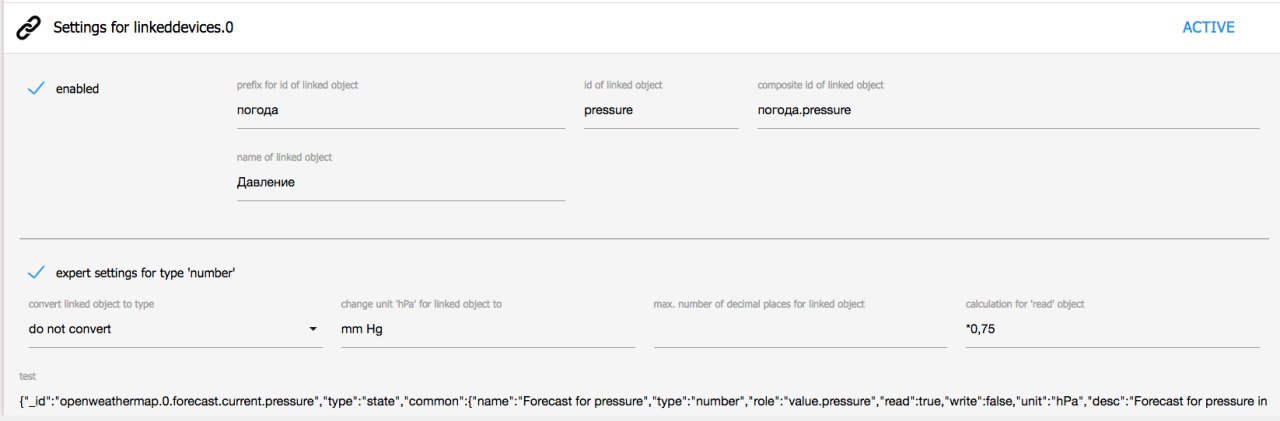Click the composite id field 'погода.pressure'
Screen dimensions: 1280x421
coord(1008,111)
